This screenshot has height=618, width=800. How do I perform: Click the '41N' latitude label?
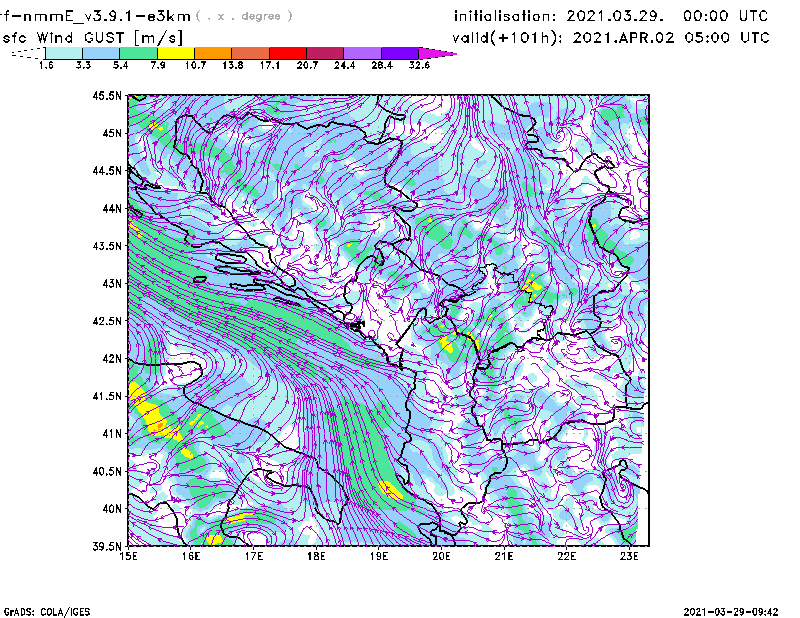click(x=112, y=434)
